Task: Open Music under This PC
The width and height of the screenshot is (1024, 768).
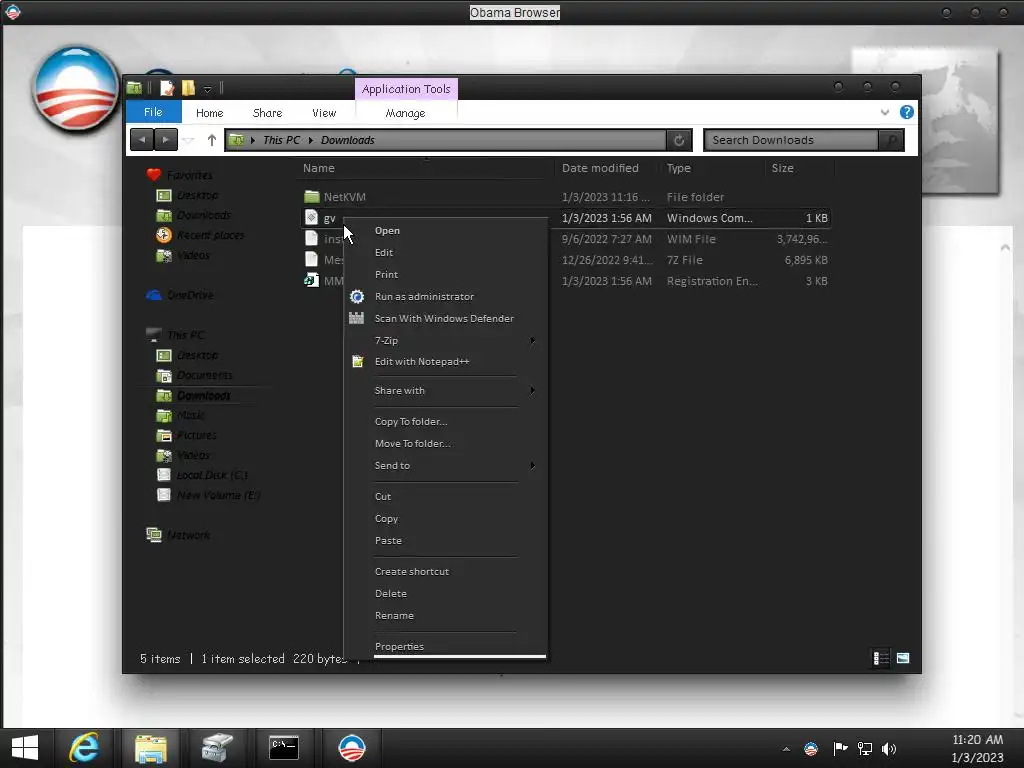Action: pyautogui.click(x=190, y=415)
